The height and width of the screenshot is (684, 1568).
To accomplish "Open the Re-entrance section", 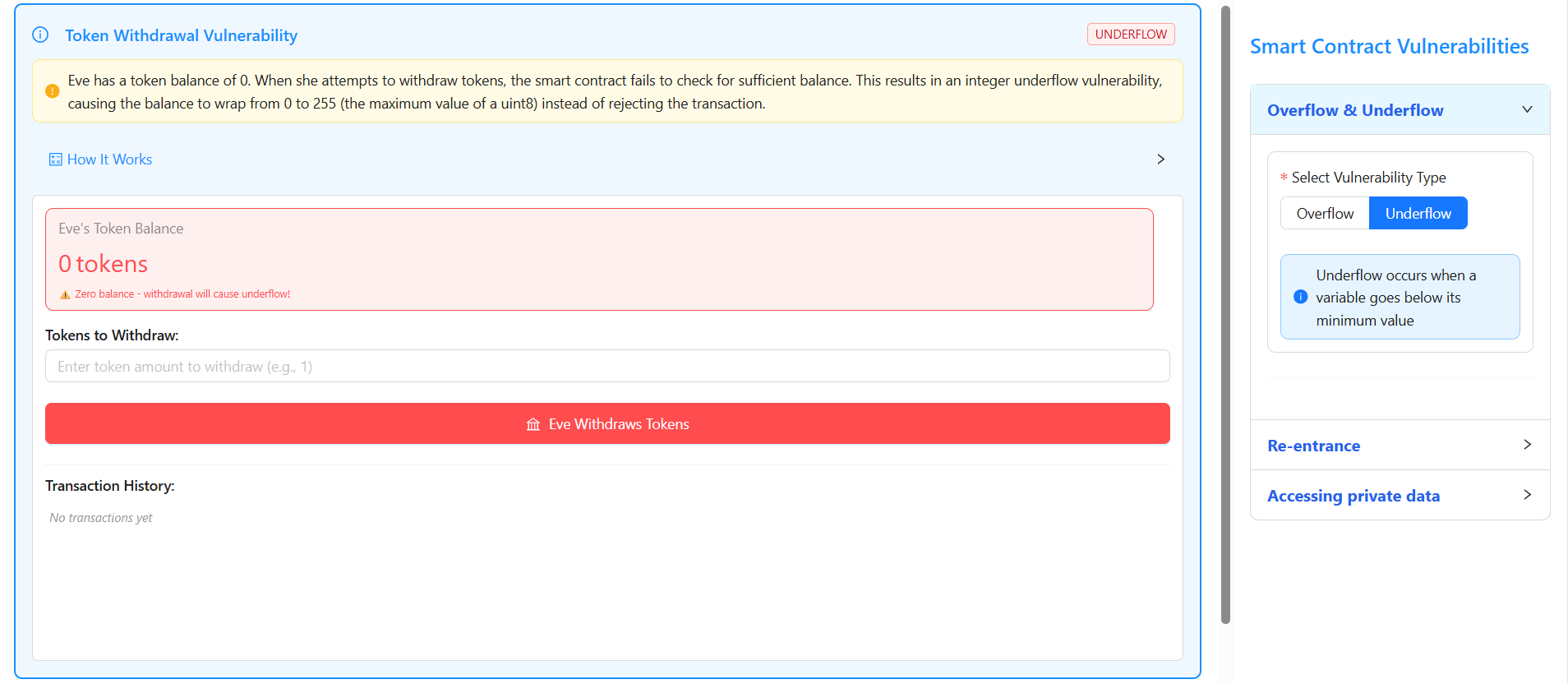I will [1313, 446].
